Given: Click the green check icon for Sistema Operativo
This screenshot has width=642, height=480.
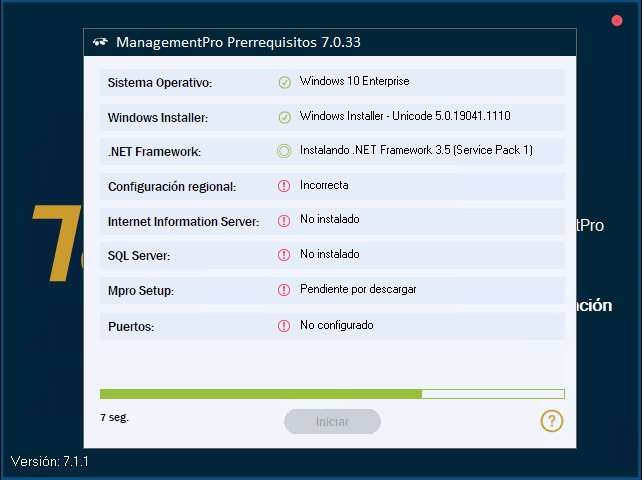Looking at the screenshot, I should [285, 82].
